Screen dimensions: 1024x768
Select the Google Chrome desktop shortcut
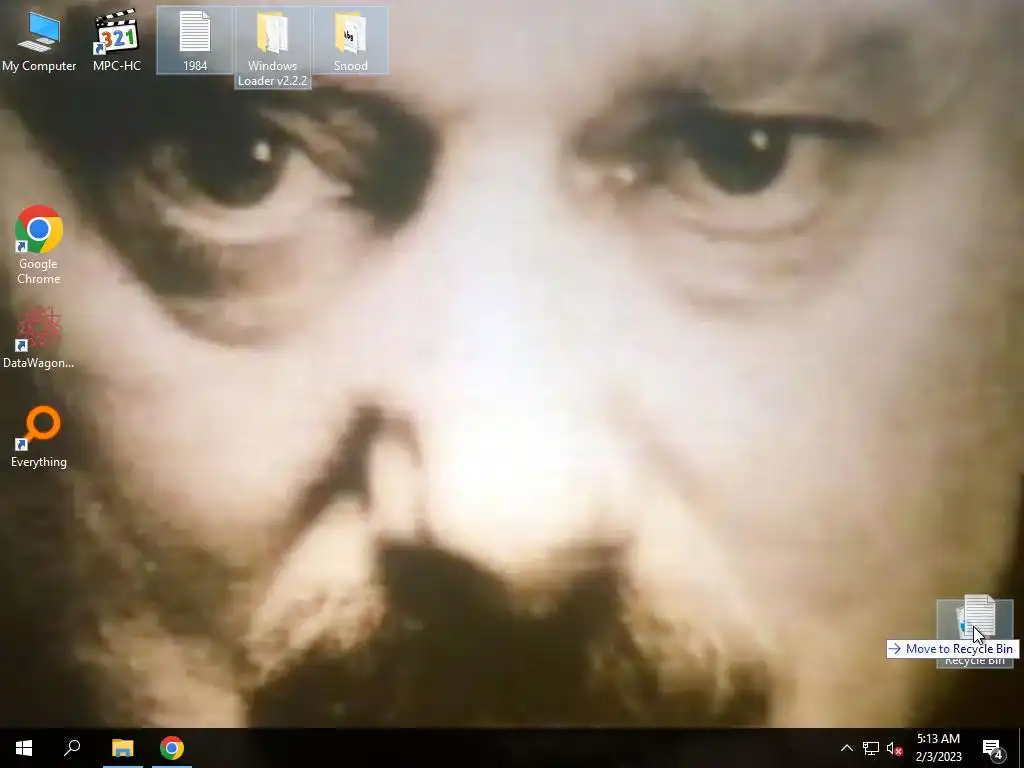39,245
